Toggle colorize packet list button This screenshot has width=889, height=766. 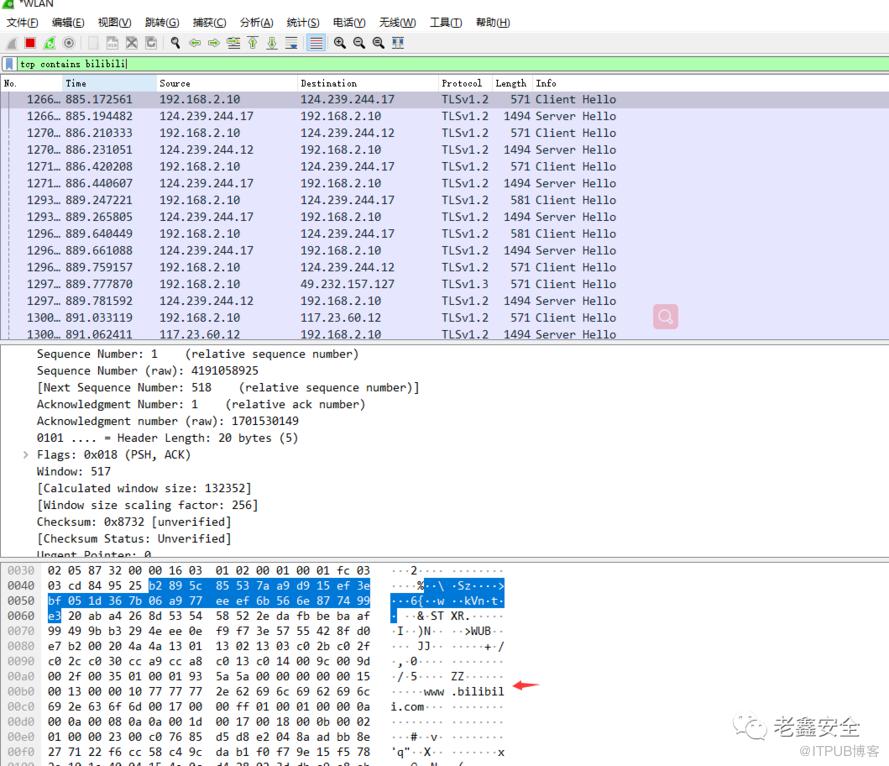coord(316,43)
